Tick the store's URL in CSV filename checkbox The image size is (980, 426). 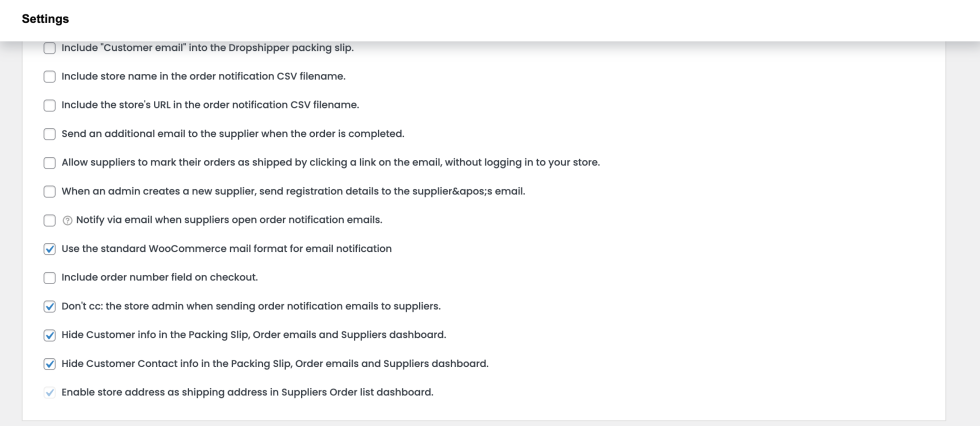pos(50,105)
